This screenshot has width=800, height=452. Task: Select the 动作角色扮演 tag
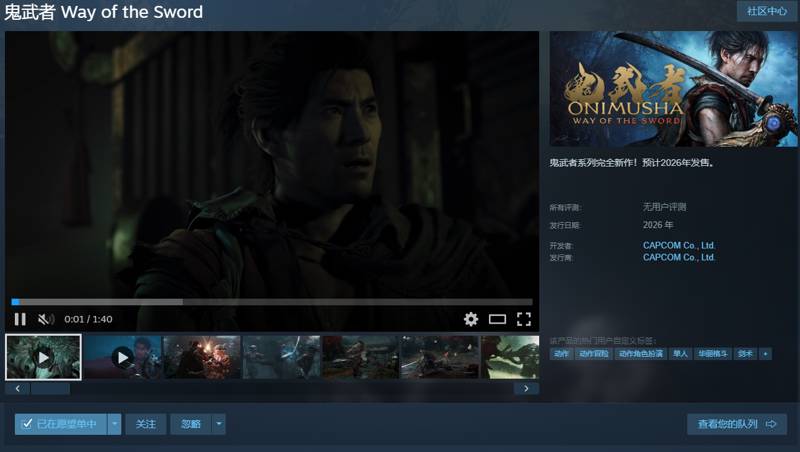click(639, 353)
